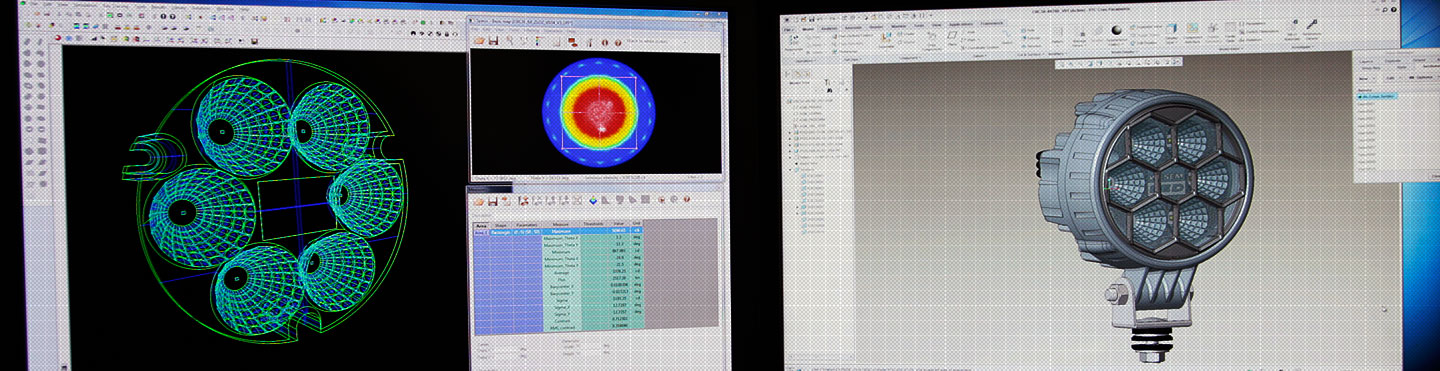
Task: Click the Value column header in results table
Action: click(618, 224)
